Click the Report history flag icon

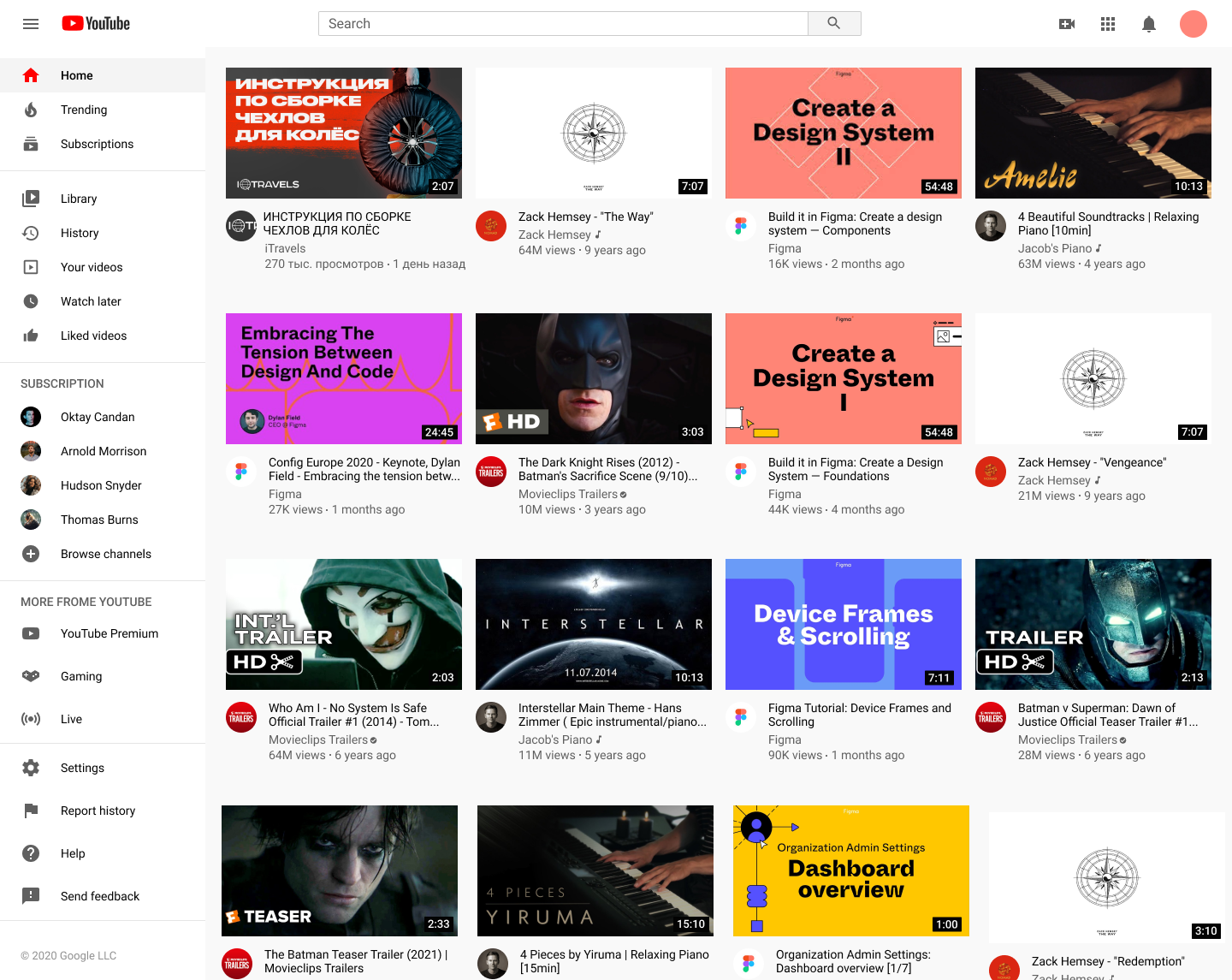click(x=31, y=811)
